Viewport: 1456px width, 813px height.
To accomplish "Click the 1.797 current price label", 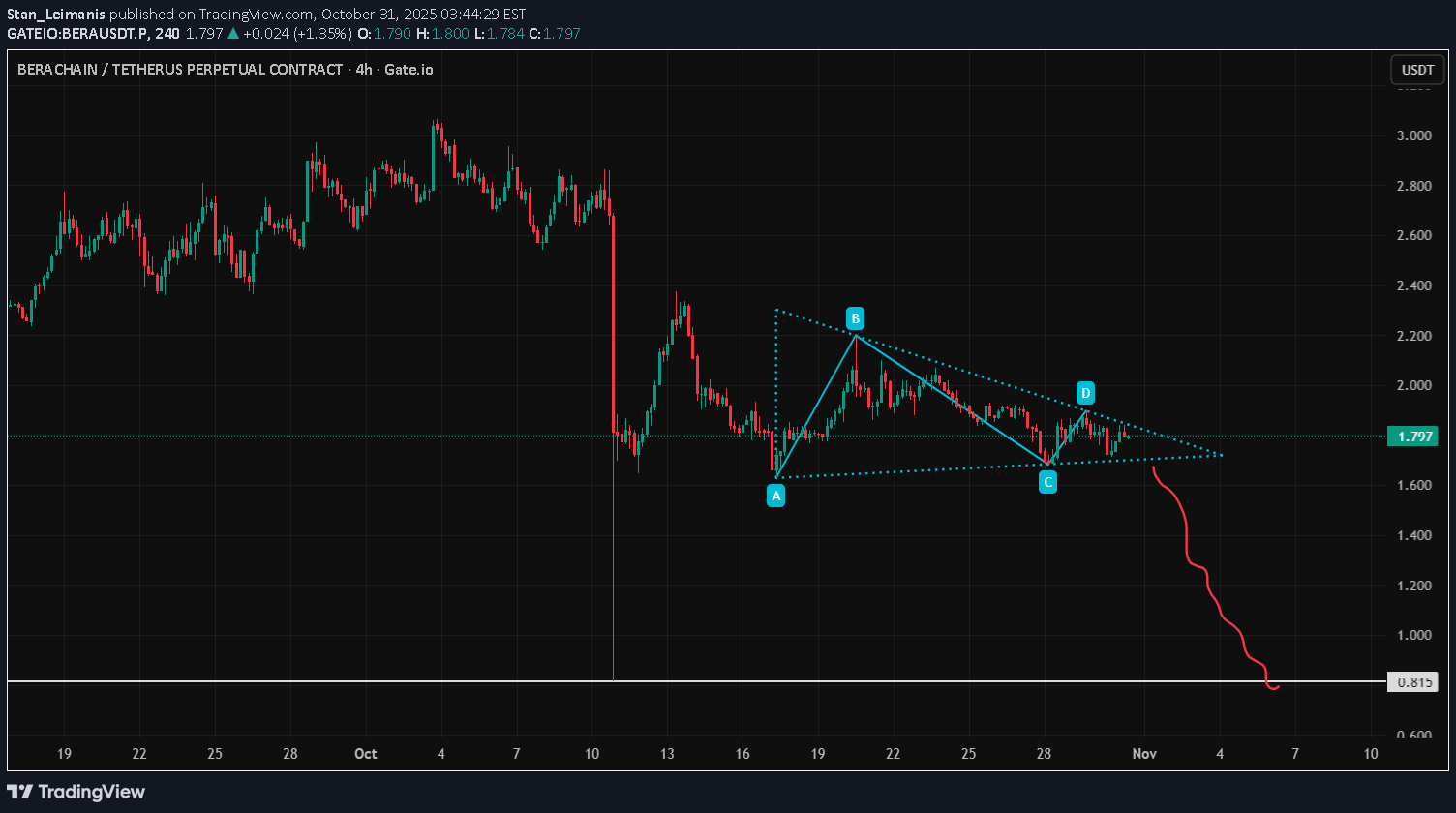I will click(x=1413, y=436).
